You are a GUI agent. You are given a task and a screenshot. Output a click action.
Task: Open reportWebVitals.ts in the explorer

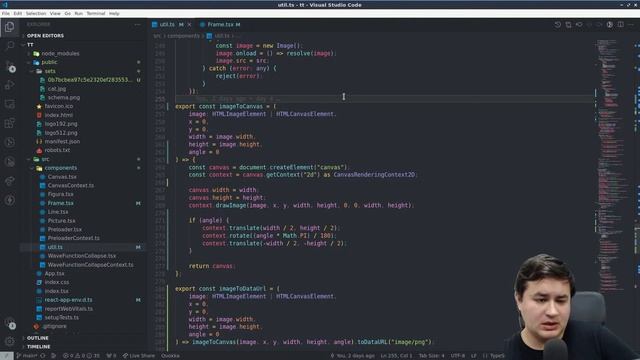[x=82, y=309]
